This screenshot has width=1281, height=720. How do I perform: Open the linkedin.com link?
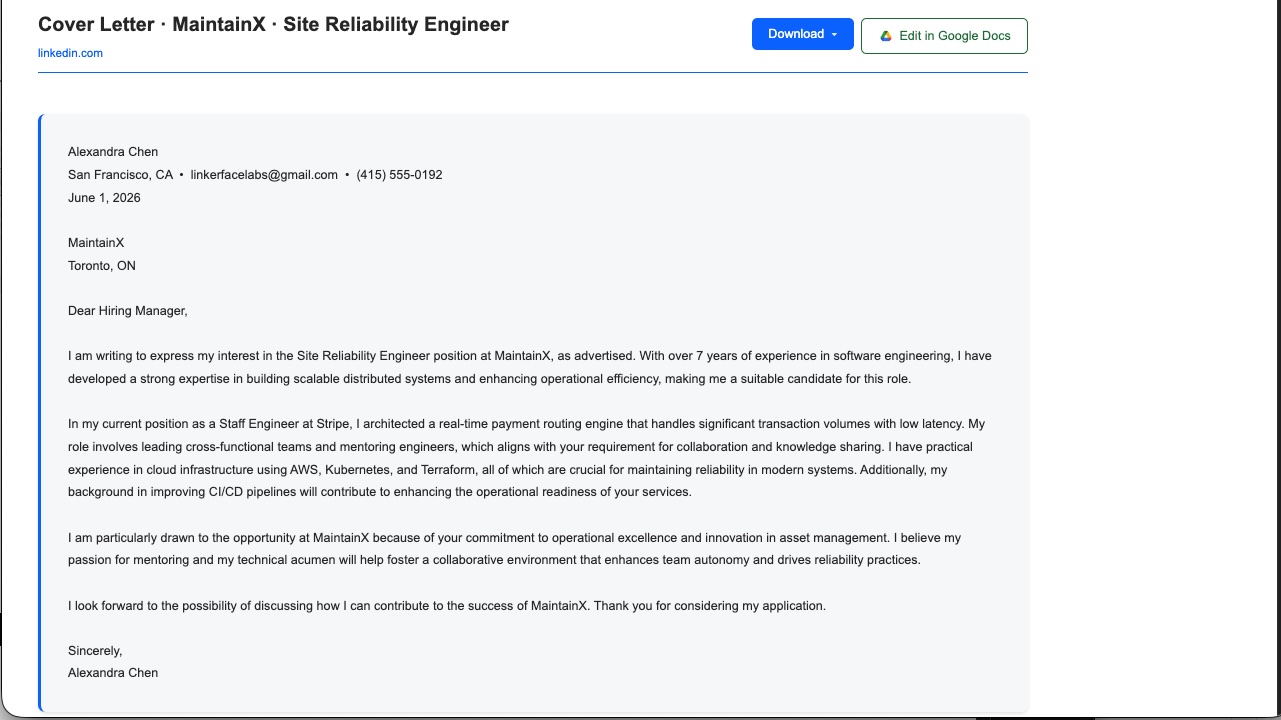70,53
